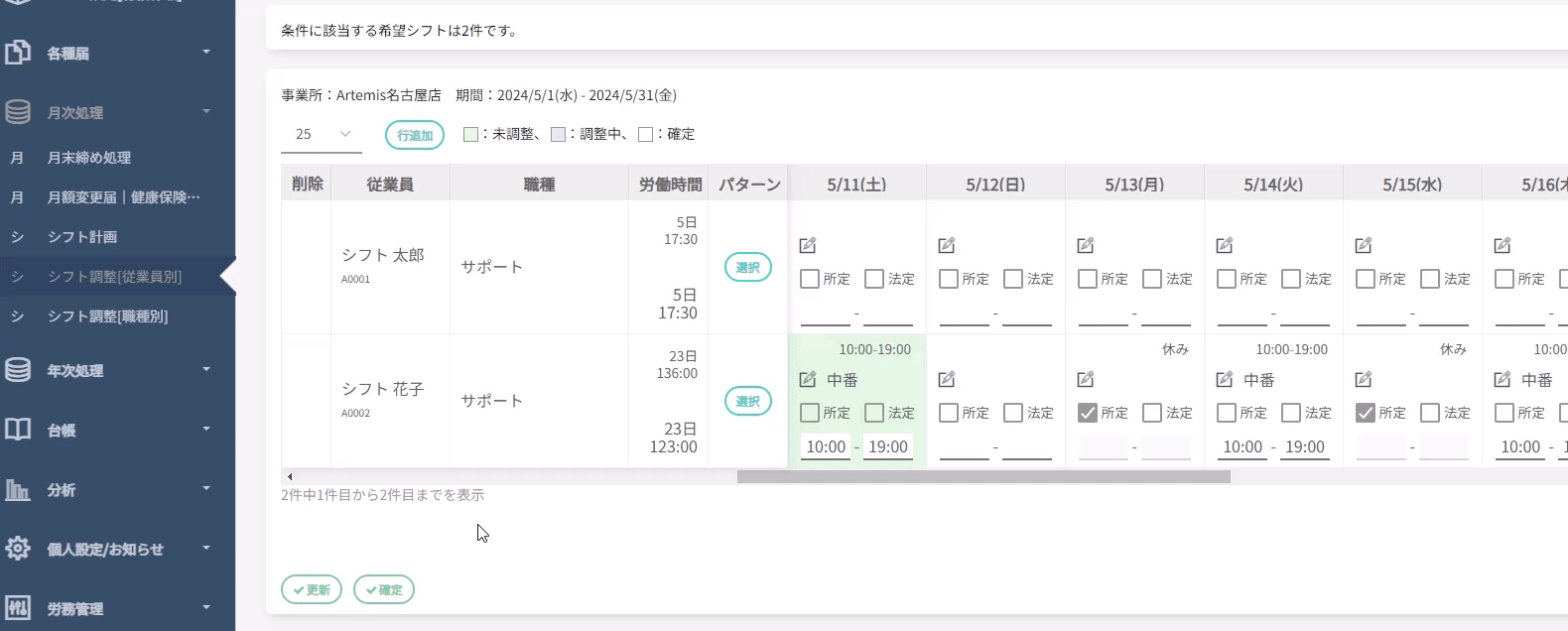Screen dimensions: 1568x631
Task: Click the 年次処理 database icon in sidebar
Action: 18,370
